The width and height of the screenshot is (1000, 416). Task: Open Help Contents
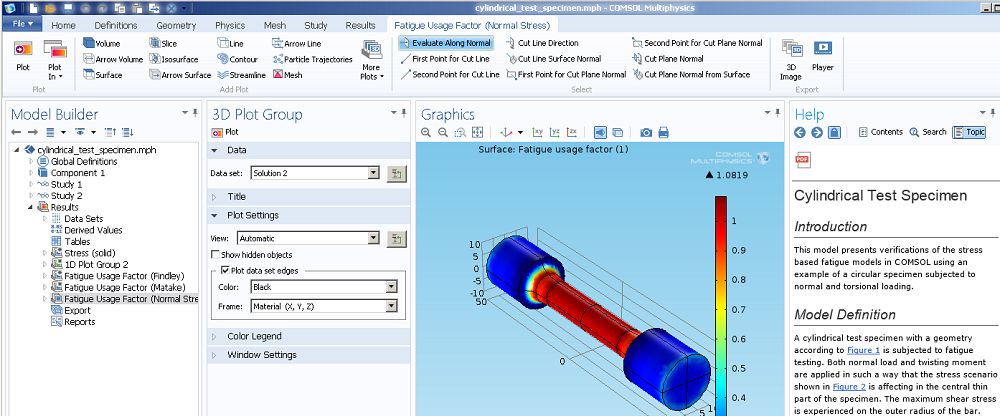pos(881,132)
